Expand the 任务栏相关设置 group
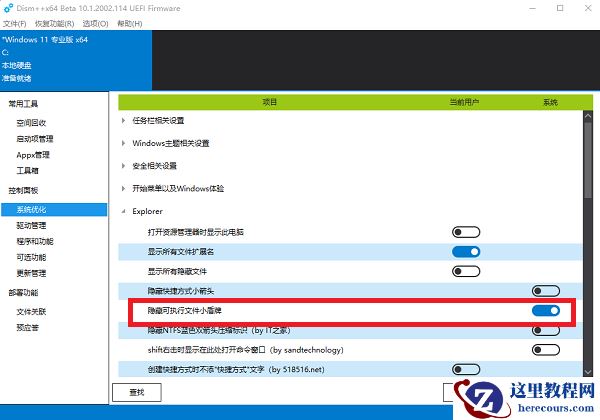The image size is (600, 420). pyautogui.click(x=123, y=120)
